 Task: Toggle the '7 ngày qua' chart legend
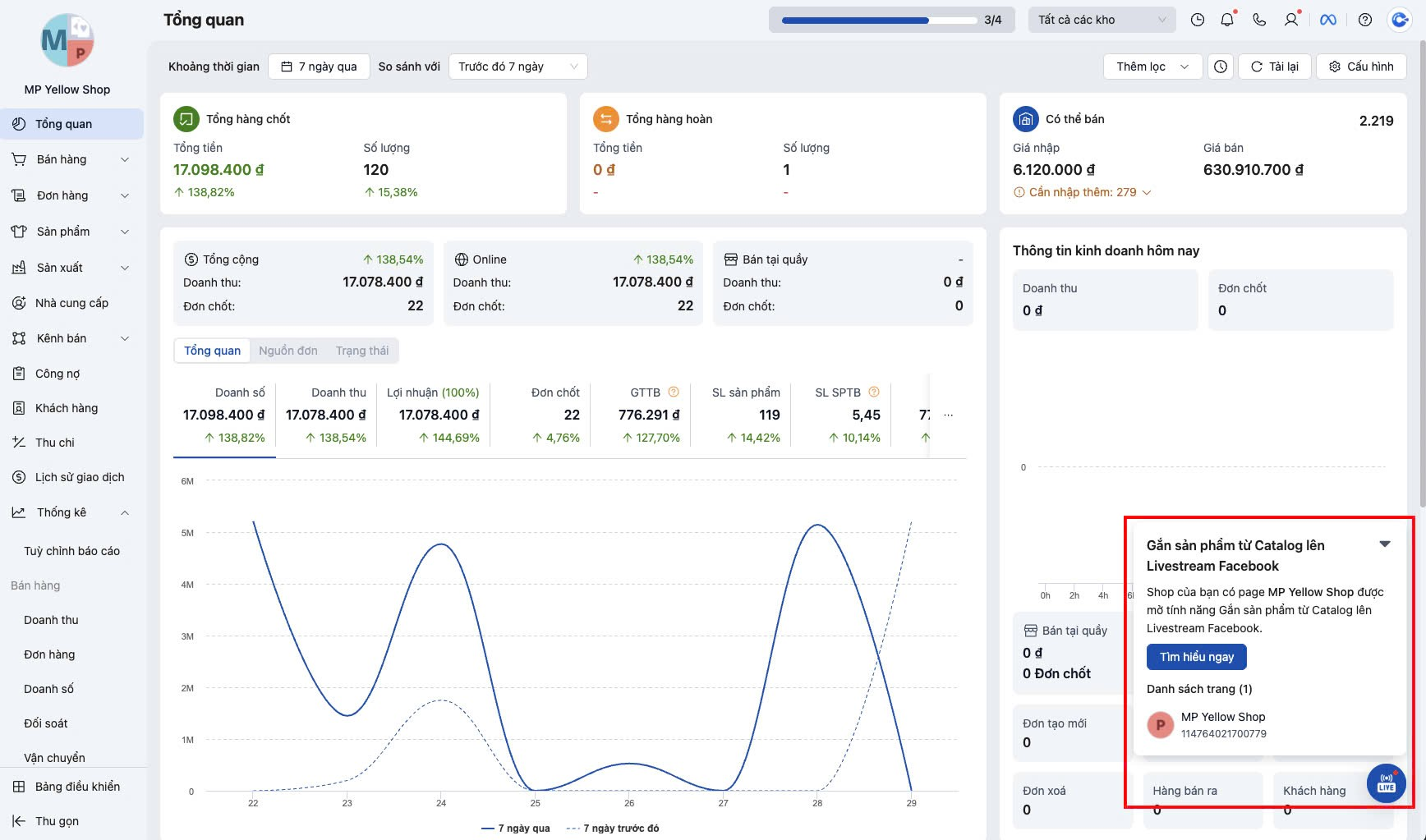[x=516, y=829]
